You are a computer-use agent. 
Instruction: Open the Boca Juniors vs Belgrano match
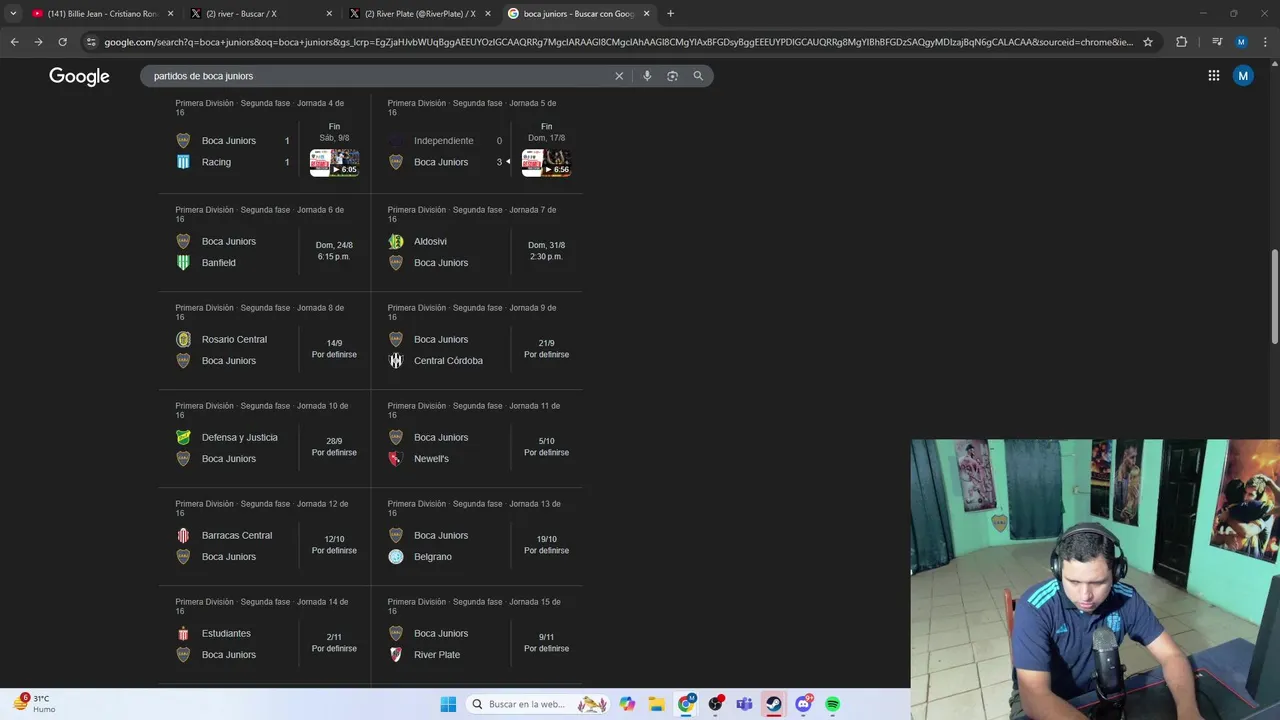[x=477, y=537]
